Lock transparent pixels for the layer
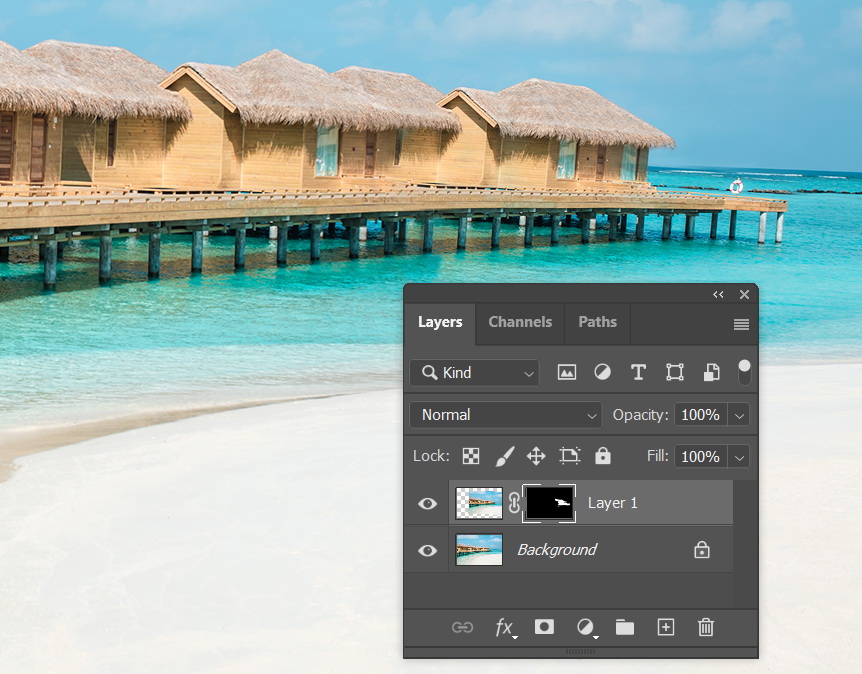The height and width of the screenshot is (674, 862). pyautogui.click(x=471, y=456)
